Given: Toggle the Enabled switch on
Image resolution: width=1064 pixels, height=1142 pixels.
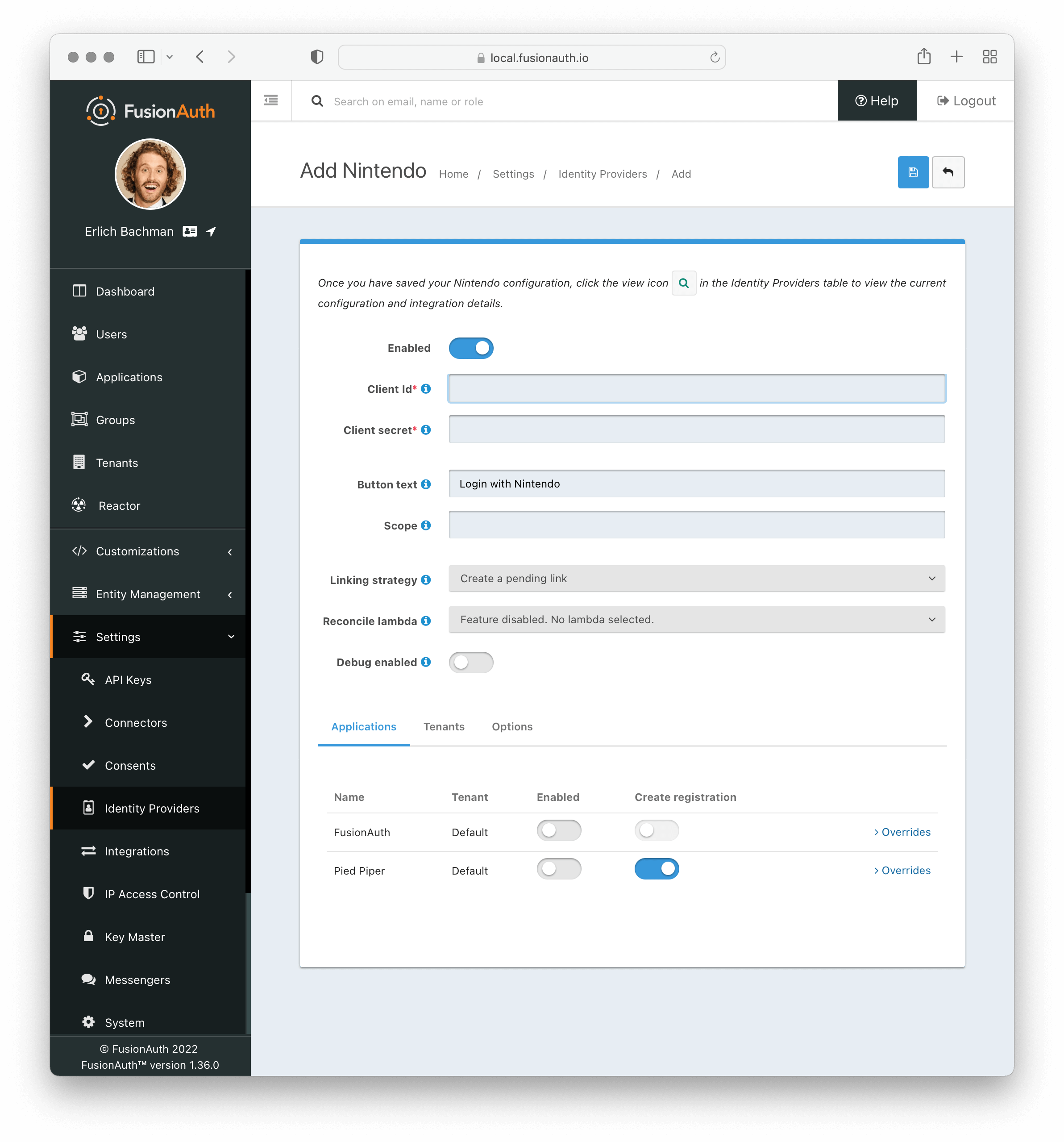Looking at the screenshot, I should tap(471, 348).
